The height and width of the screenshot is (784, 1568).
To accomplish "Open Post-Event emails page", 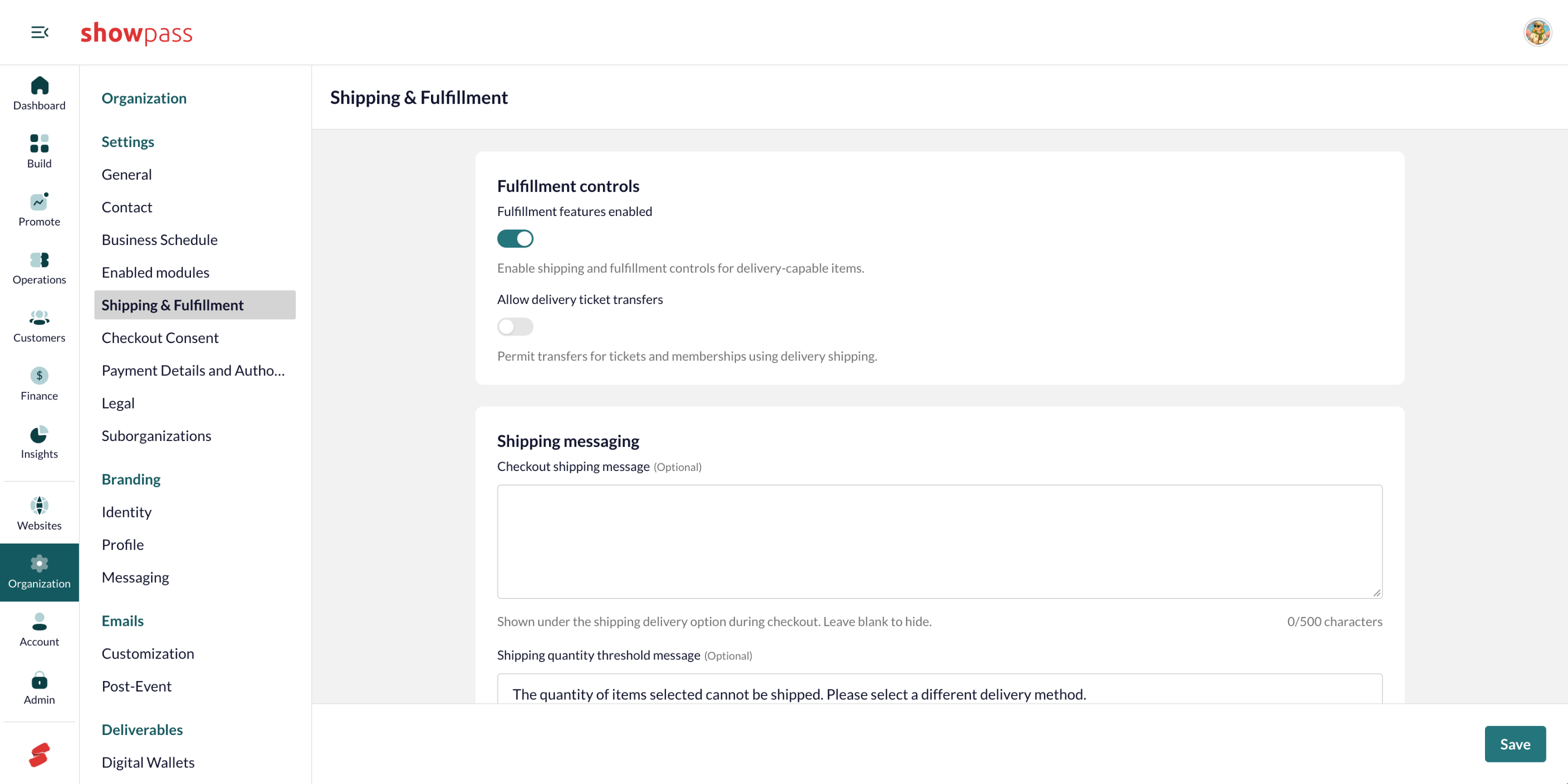I will pos(136,686).
